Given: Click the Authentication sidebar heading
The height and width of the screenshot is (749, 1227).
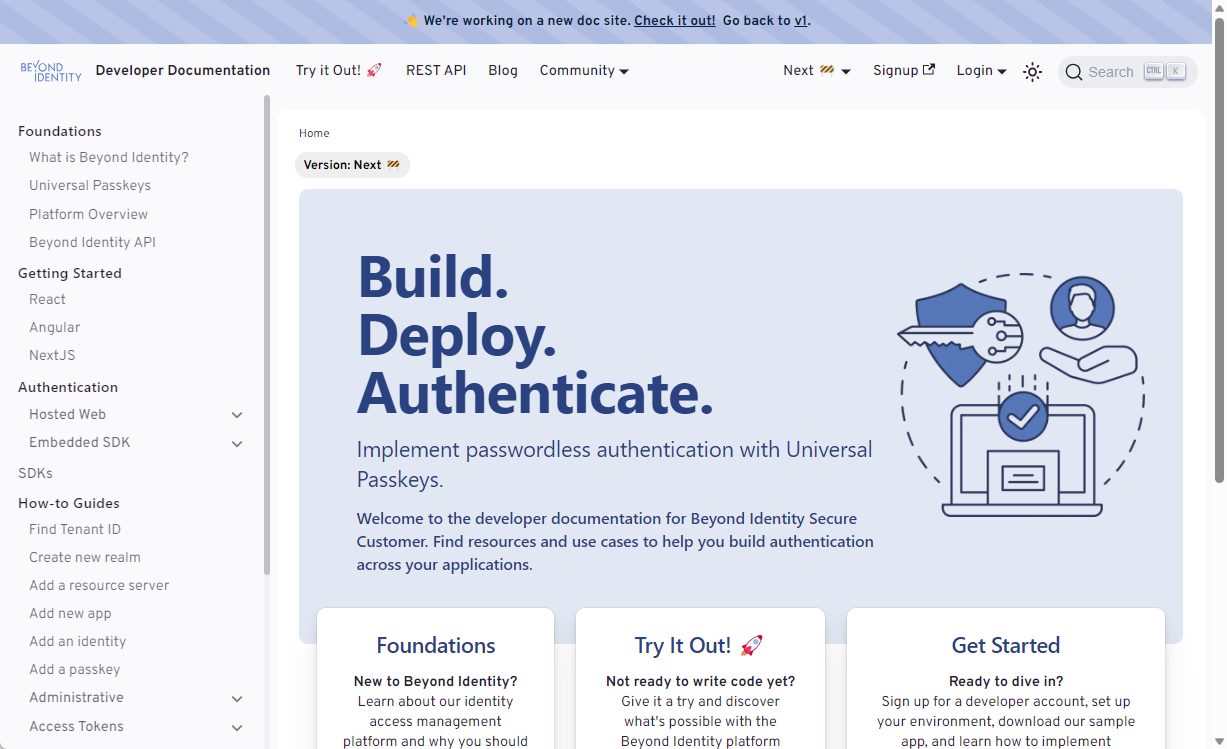Looking at the screenshot, I should 68,387.
